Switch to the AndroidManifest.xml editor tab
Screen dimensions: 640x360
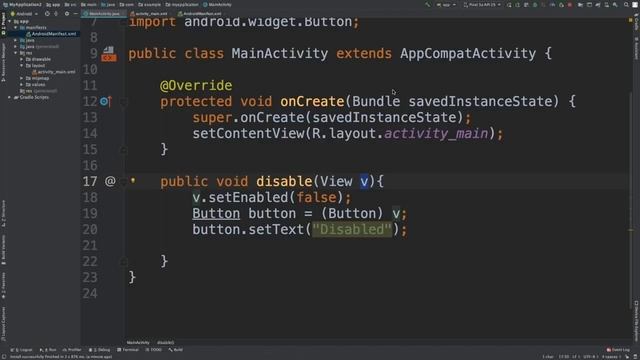coord(200,13)
